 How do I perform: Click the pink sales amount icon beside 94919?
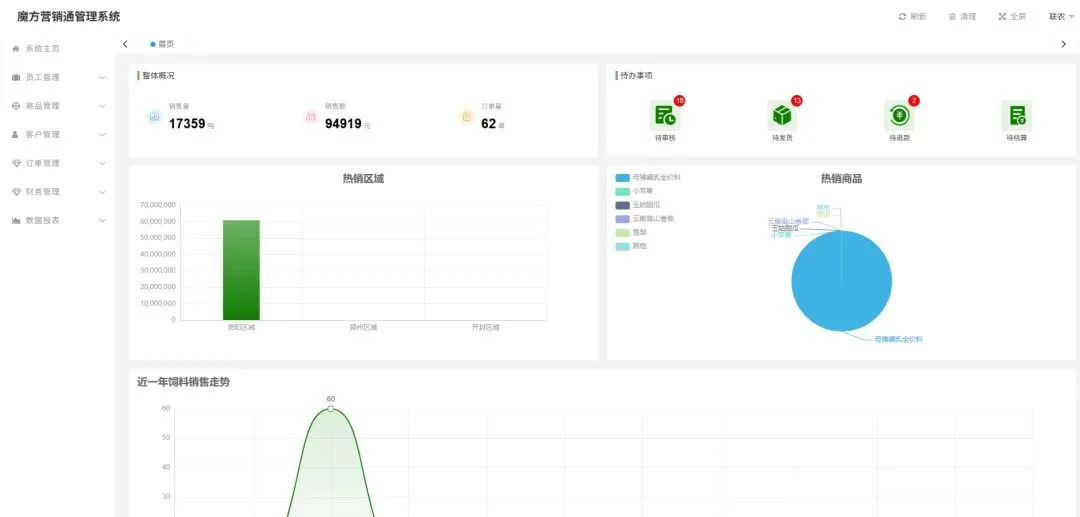(311, 117)
